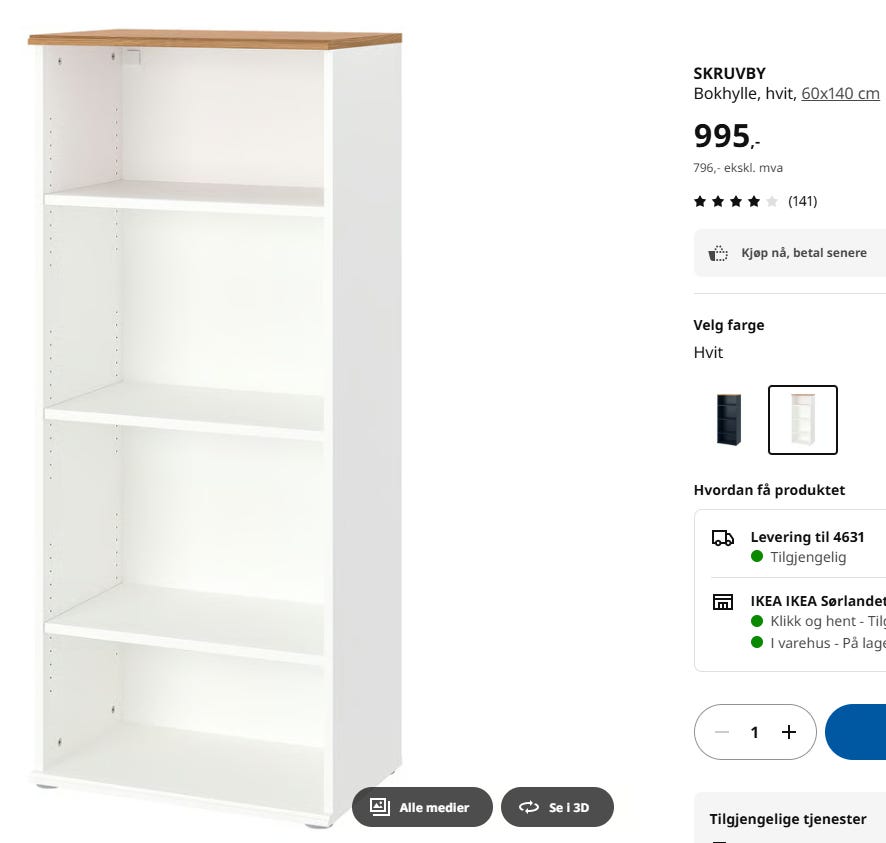Open the 60x140 cm size link

(840, 94)
